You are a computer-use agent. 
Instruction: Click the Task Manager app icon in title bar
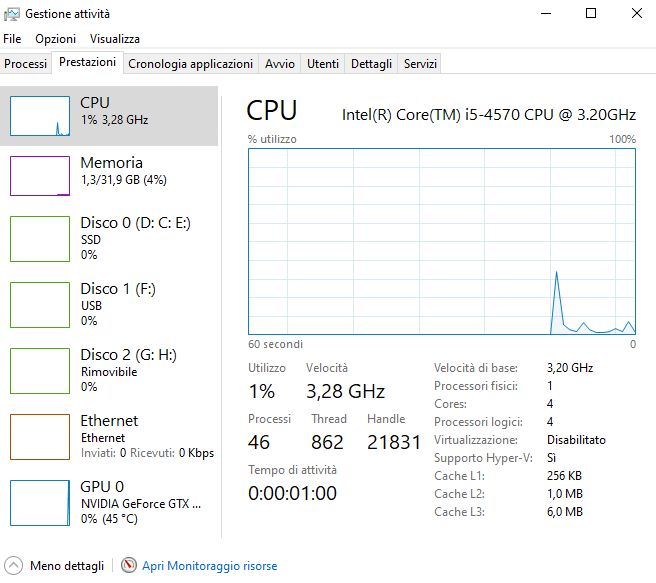pyautogui.click(x=12, y=14)
